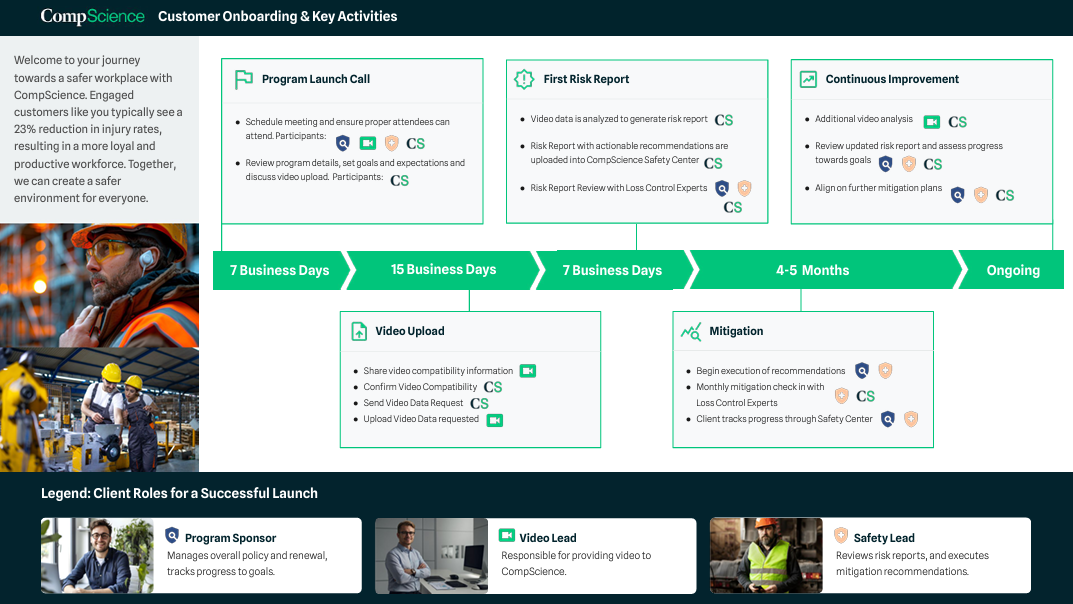Click the Program Sponsor portrait photo
The width and height of the screenshot is (1073, 604).
click(98, 555)
